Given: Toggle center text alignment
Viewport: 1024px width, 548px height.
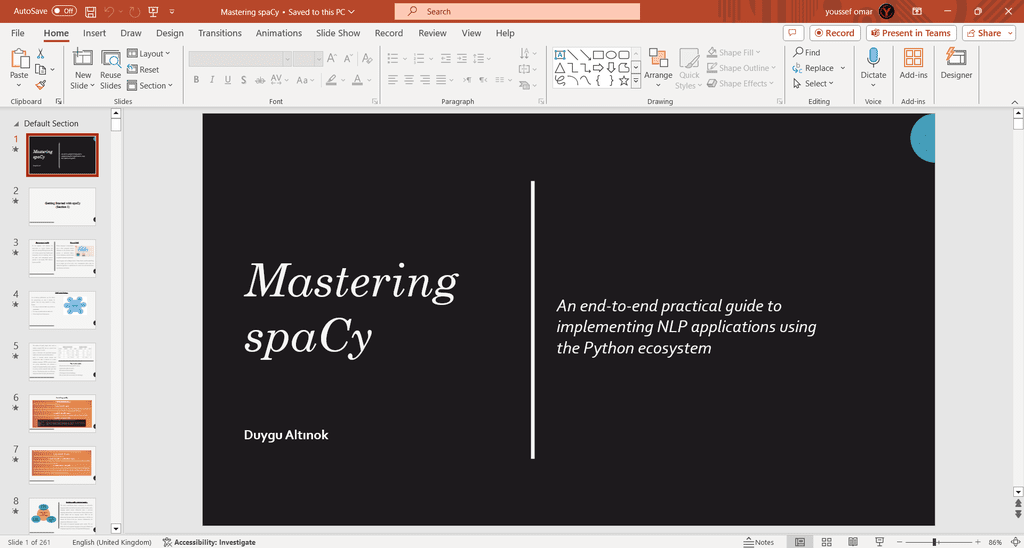Looking at the screenshot, I should (409, 80).
